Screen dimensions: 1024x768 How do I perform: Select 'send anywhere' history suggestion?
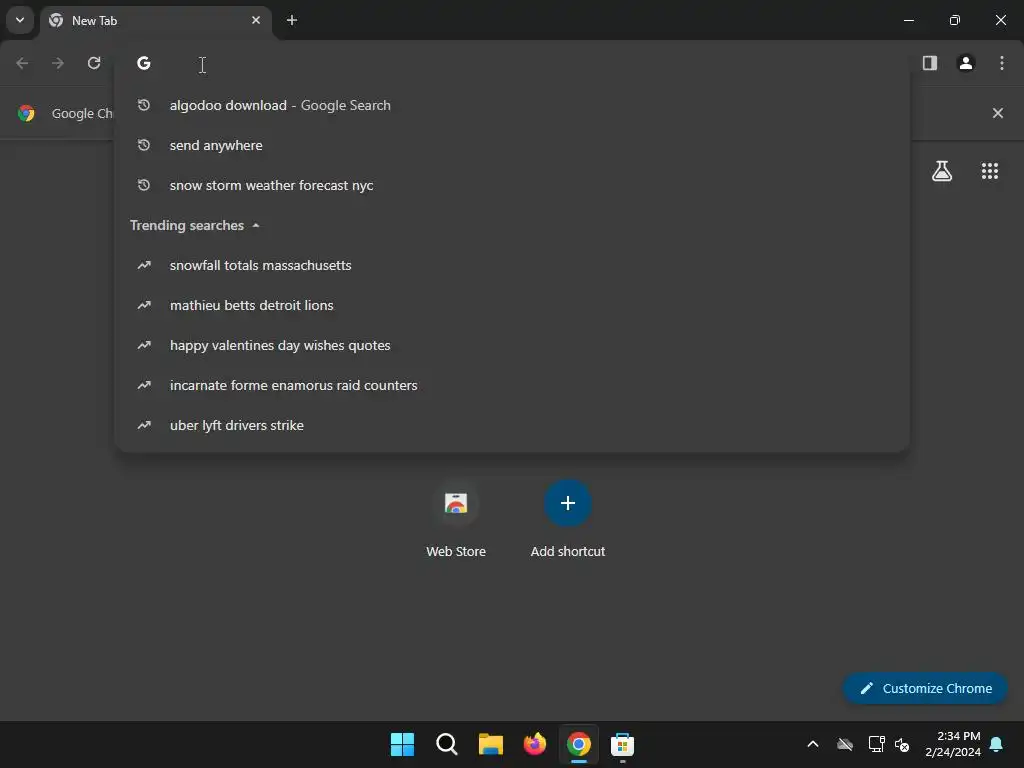[x=512, y=145]
